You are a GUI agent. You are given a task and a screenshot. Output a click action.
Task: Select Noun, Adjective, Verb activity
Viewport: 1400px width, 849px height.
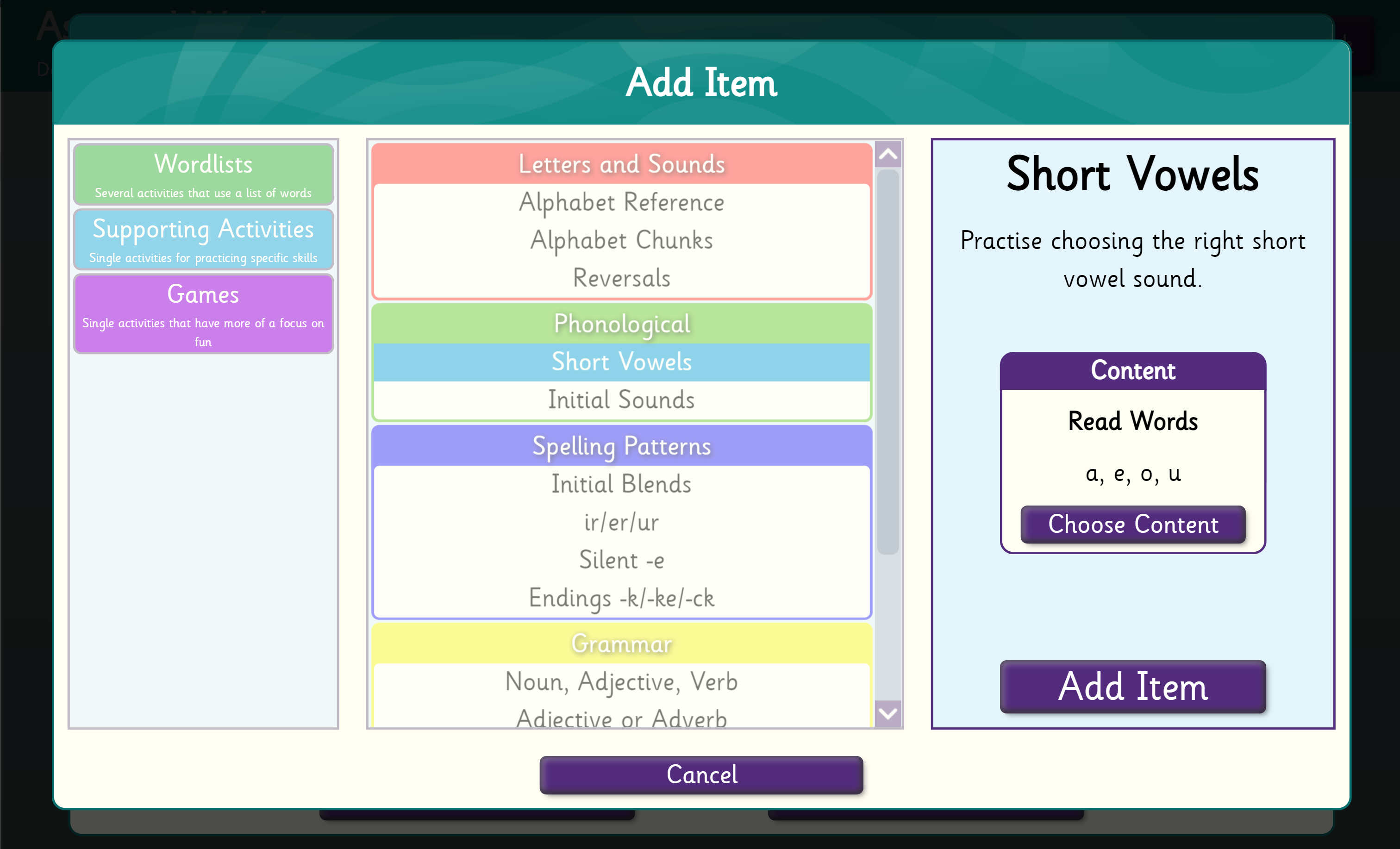coord(622,682)
